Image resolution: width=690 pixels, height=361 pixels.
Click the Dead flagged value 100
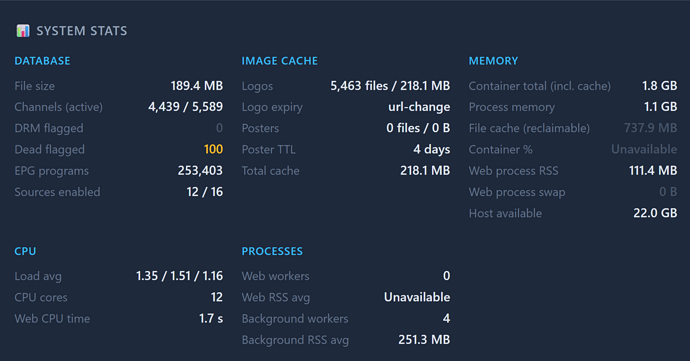(213, 149)
